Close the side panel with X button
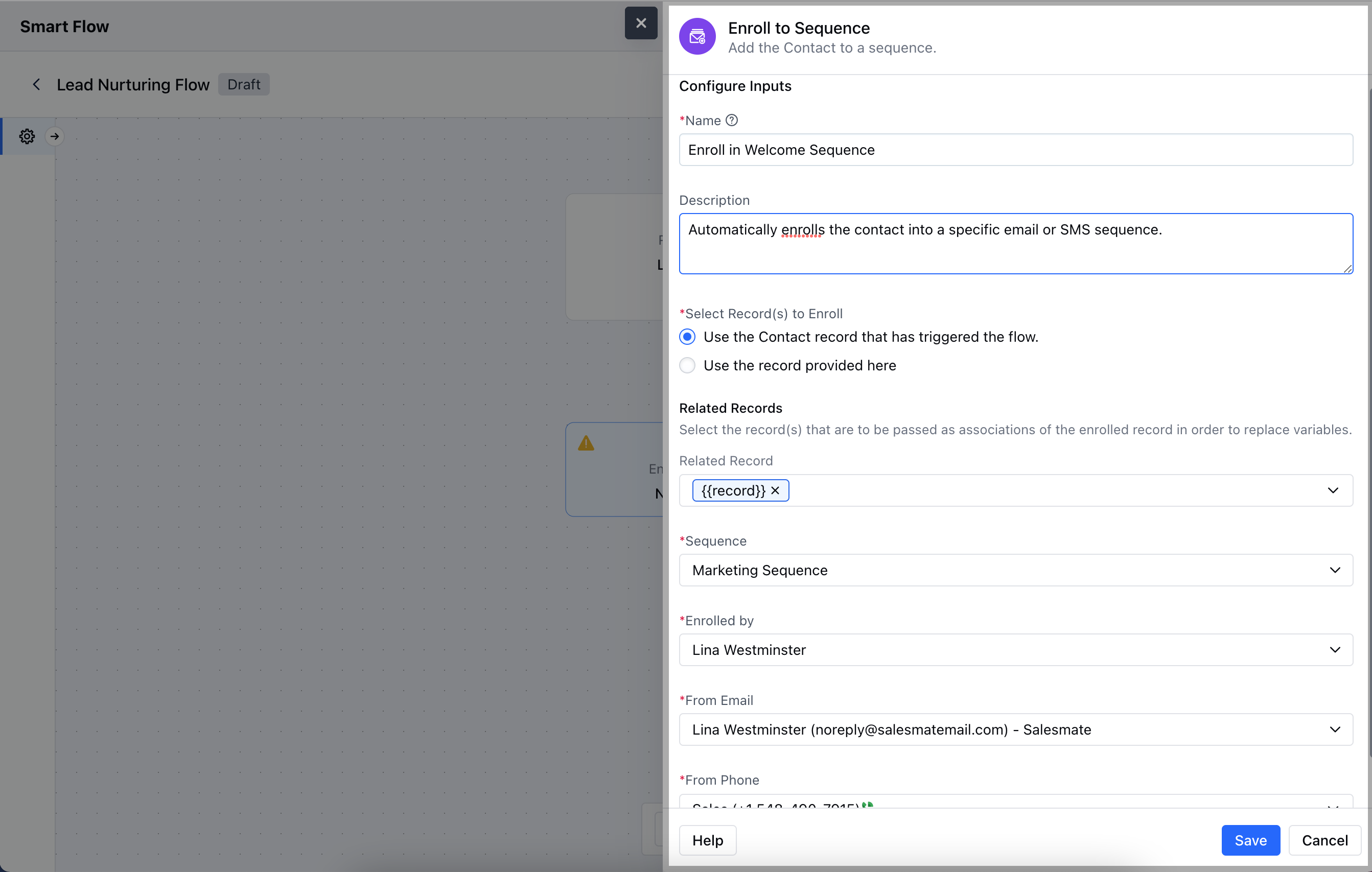This screenshot has height=872, width=1372. [640, 23]
